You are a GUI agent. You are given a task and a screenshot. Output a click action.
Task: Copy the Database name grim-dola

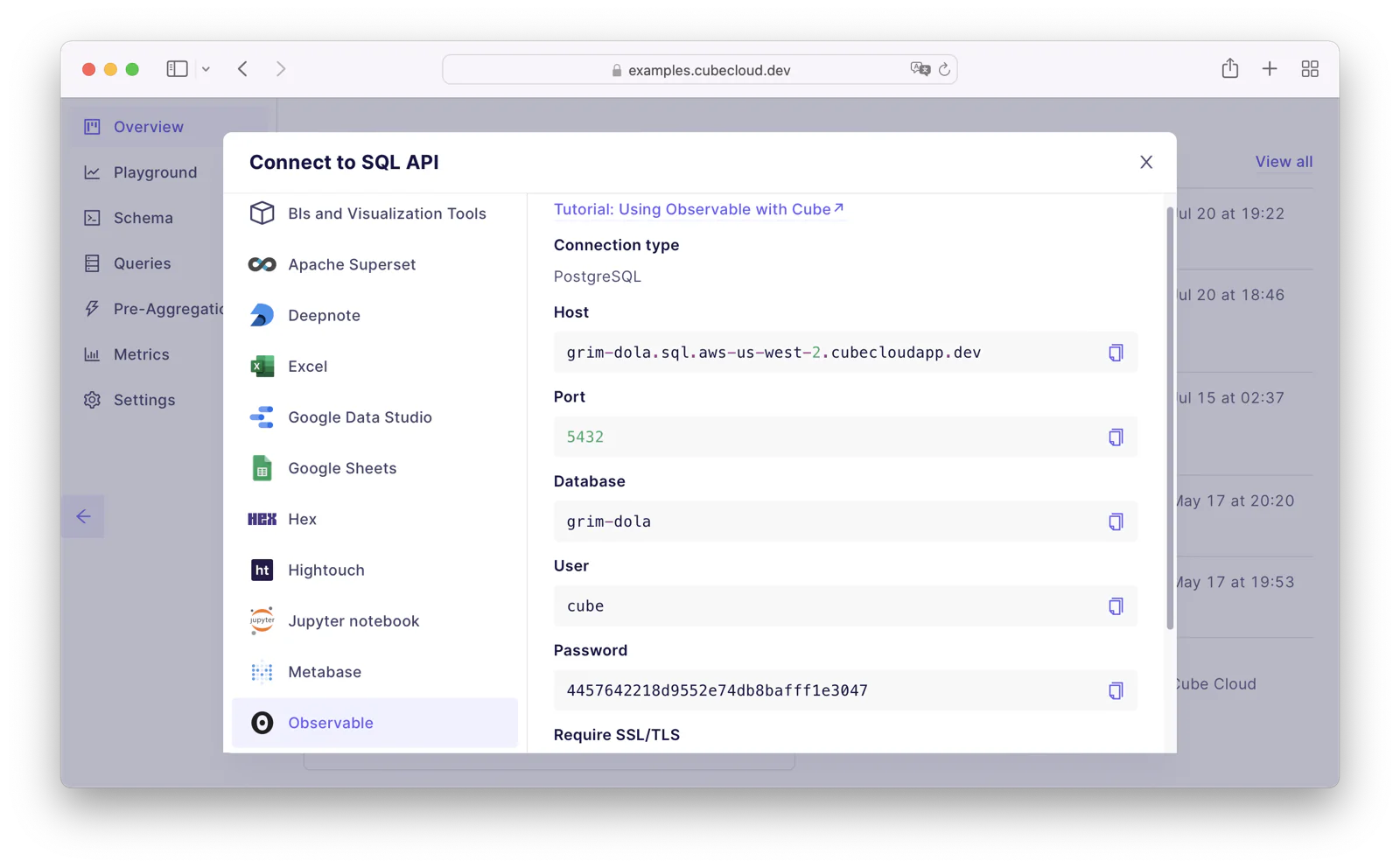1116,521
